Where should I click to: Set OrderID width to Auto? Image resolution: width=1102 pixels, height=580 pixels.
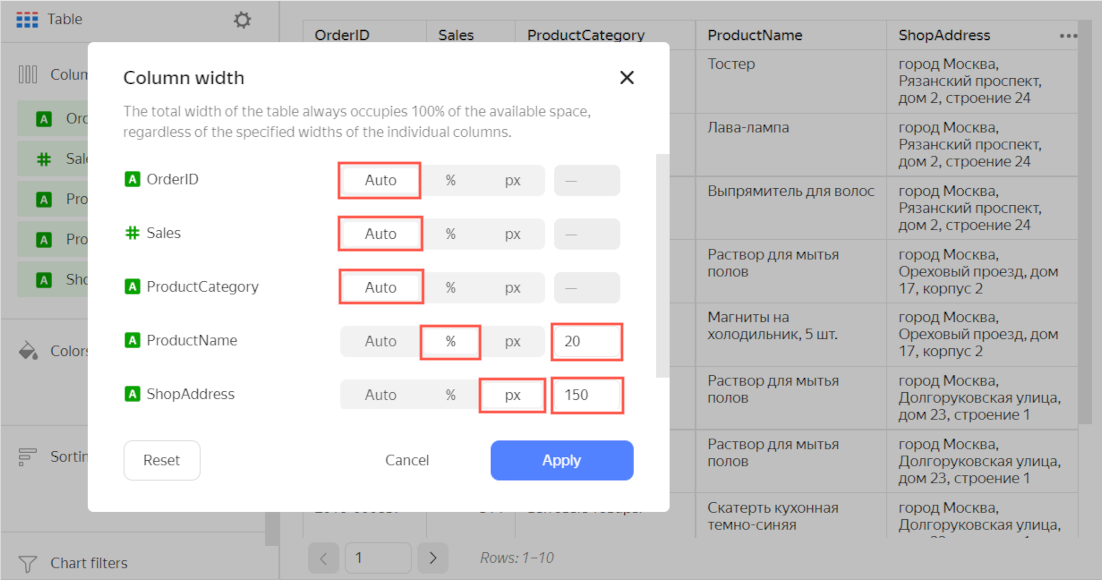pos(380,180)
